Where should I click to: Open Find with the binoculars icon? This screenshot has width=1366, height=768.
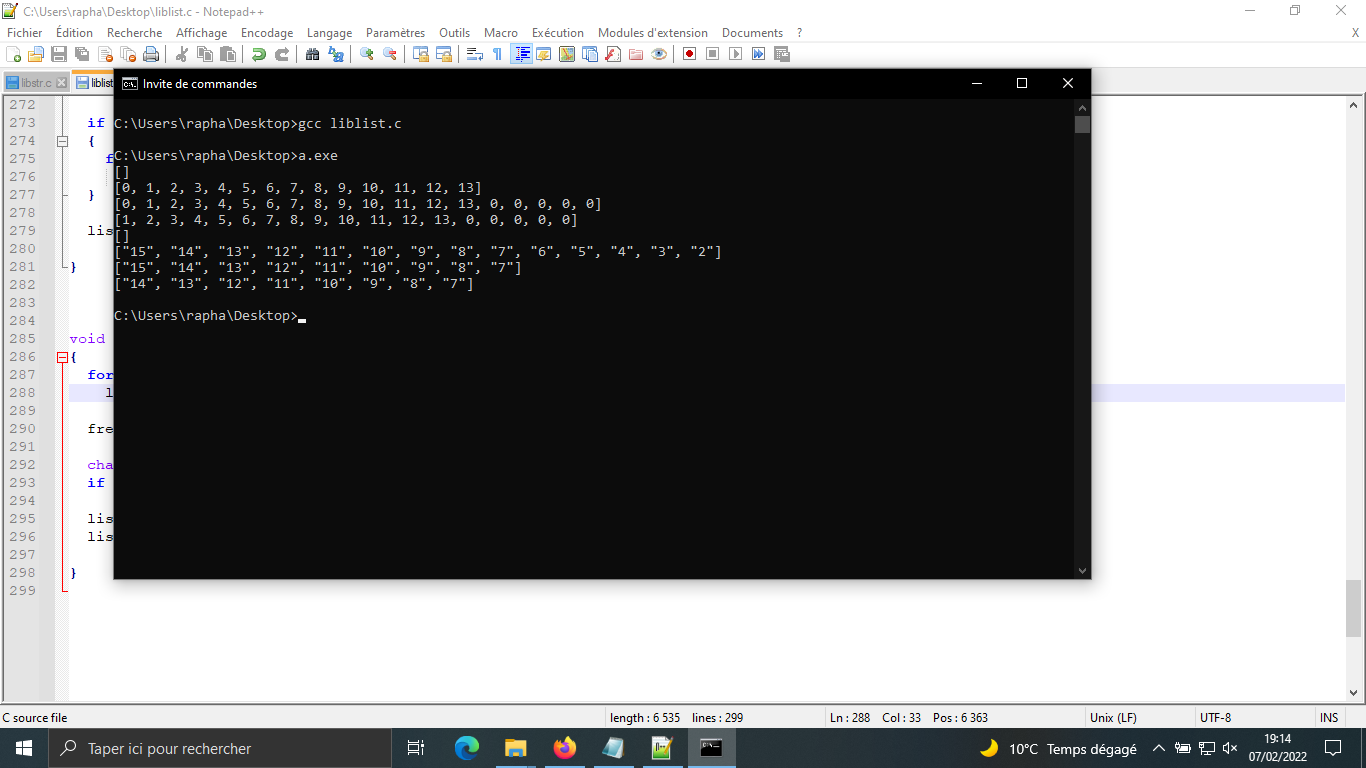pyautogui.click(x=313, y=54)
